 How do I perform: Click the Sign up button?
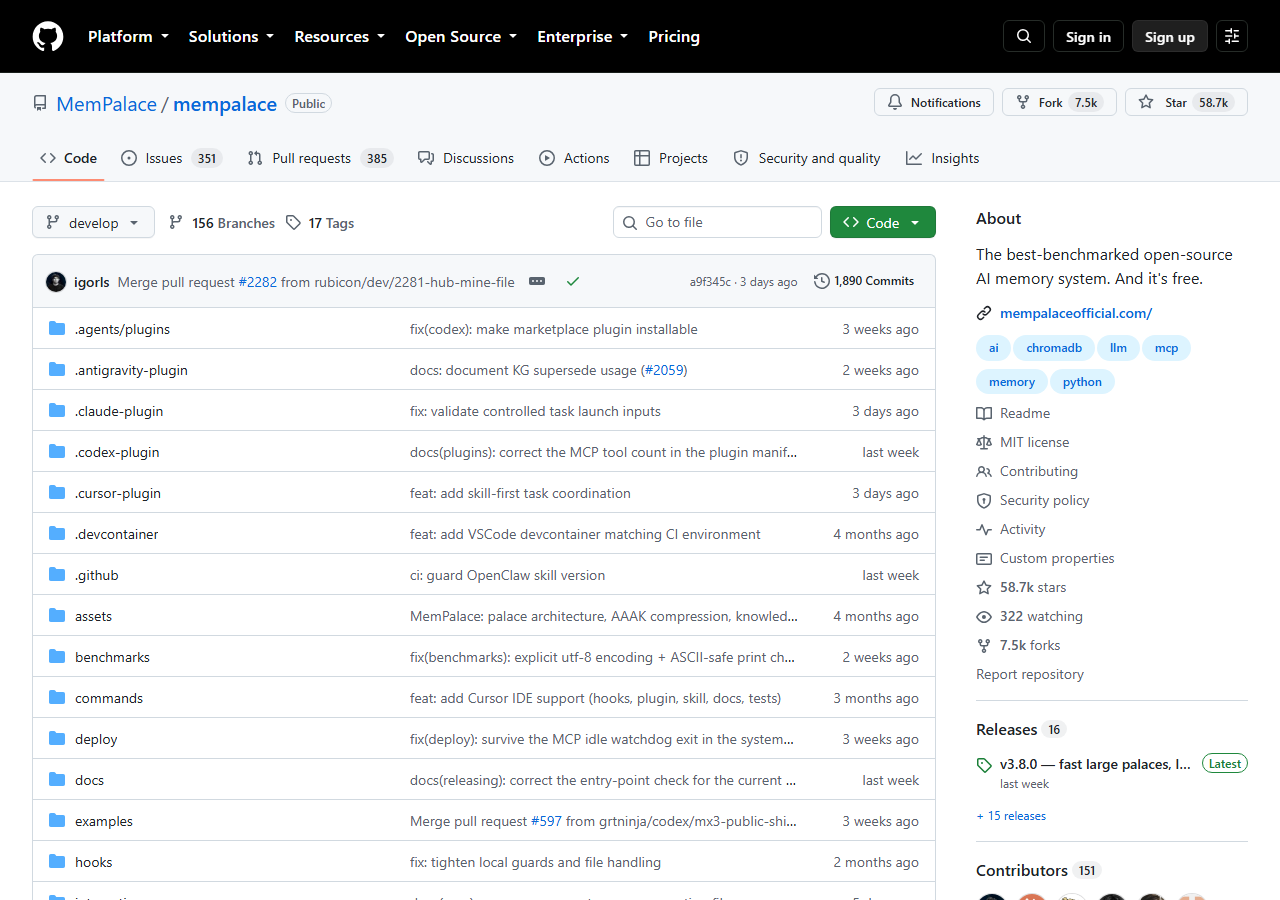coord(1170,36)
